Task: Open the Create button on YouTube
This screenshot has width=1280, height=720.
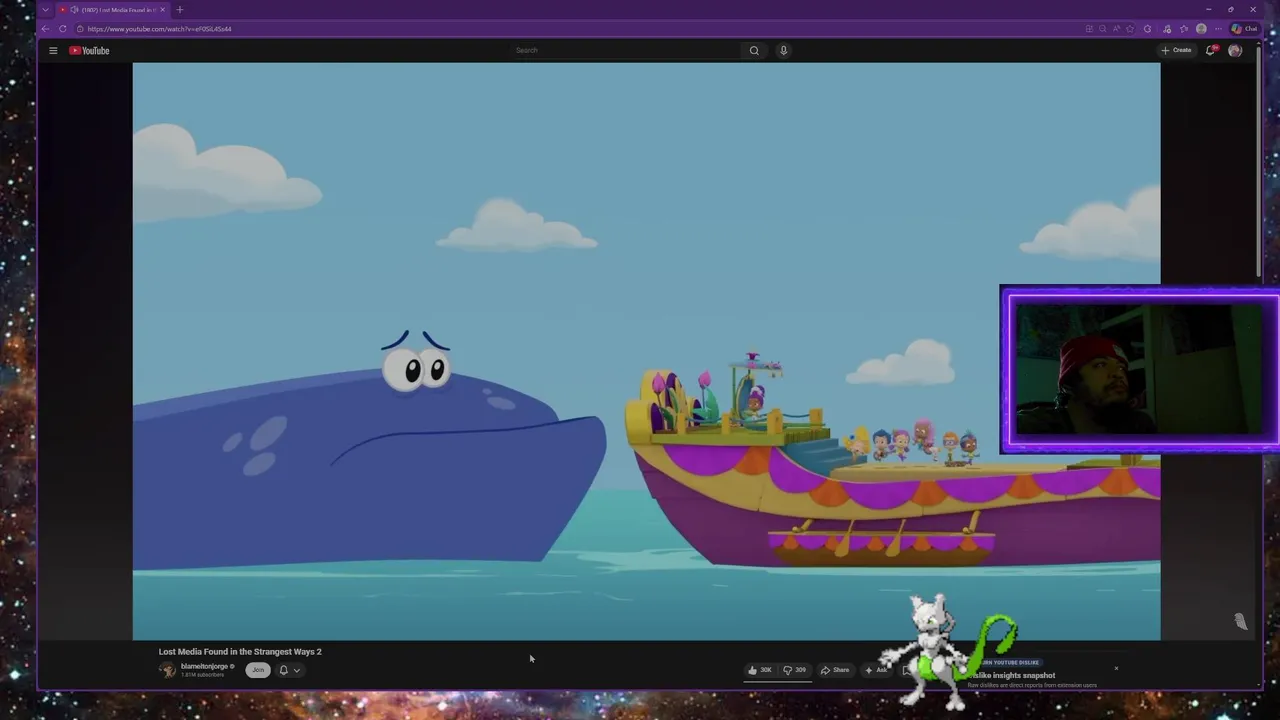Action: (1176, 50)
